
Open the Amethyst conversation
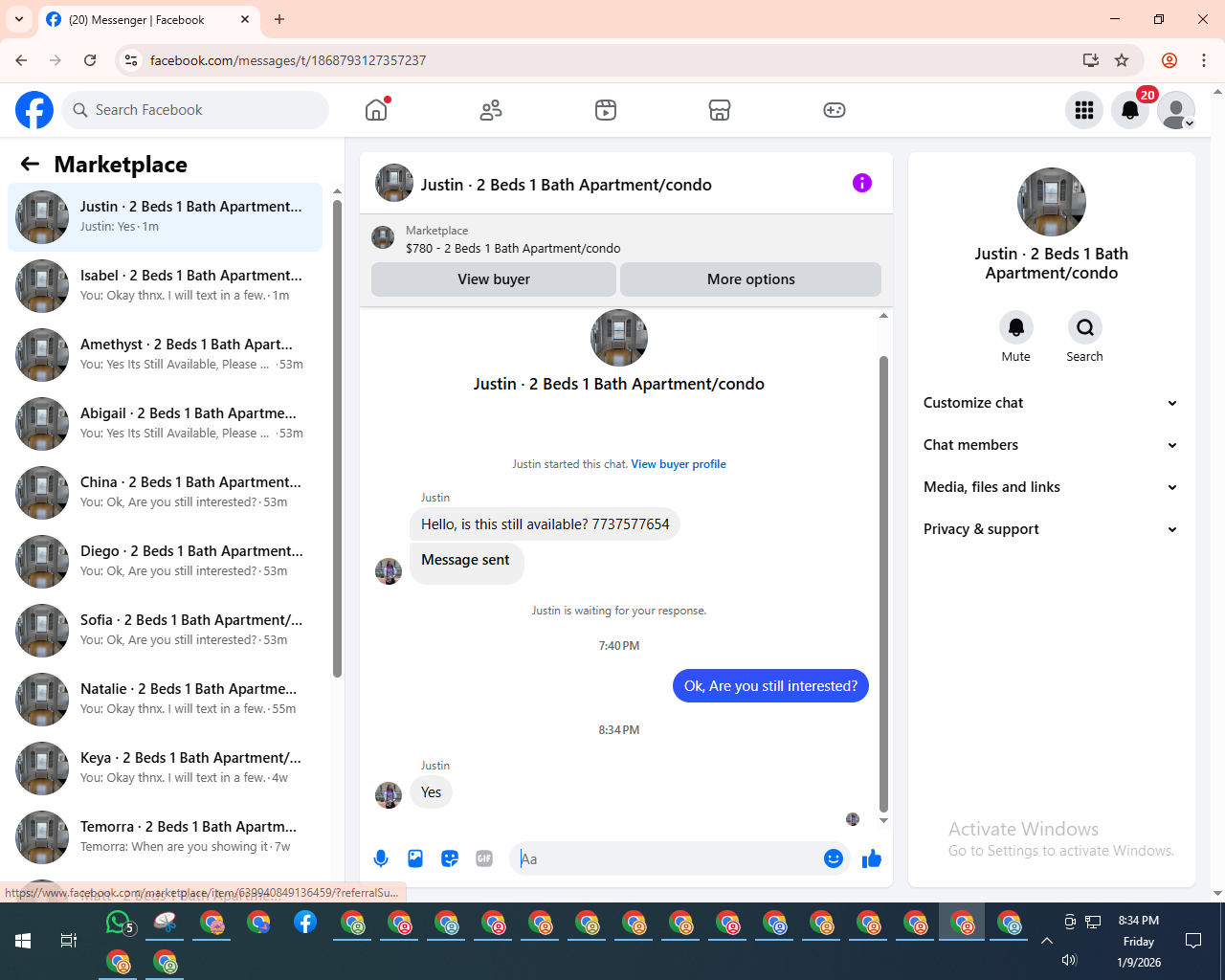(x=165, y=355)
